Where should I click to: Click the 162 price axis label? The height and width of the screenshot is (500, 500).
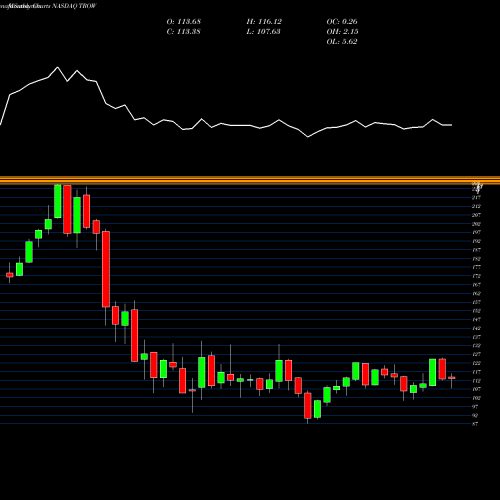[x=476, y=293]
